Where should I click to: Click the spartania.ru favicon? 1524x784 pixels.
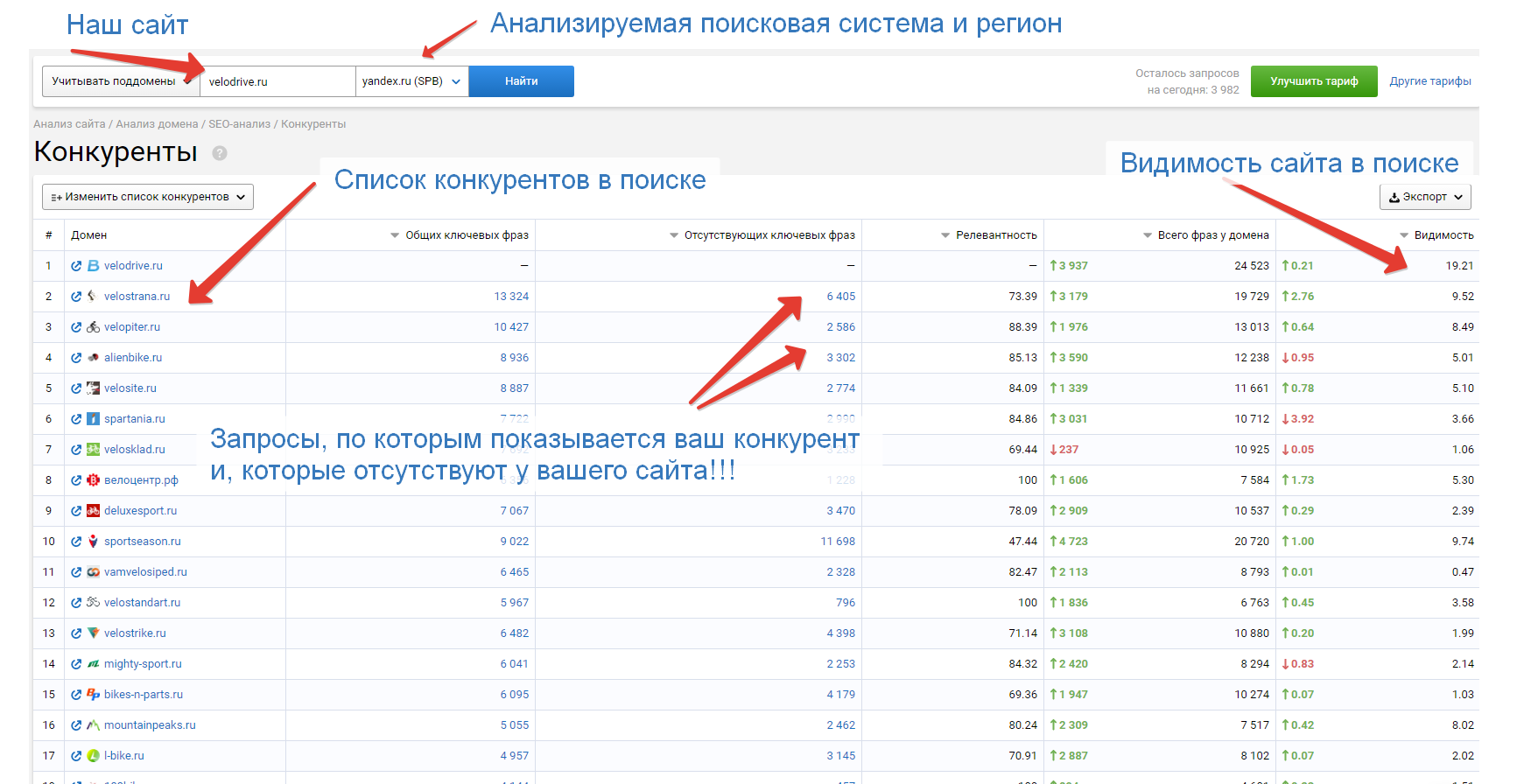pyautogui.click(x=93, y=419)
